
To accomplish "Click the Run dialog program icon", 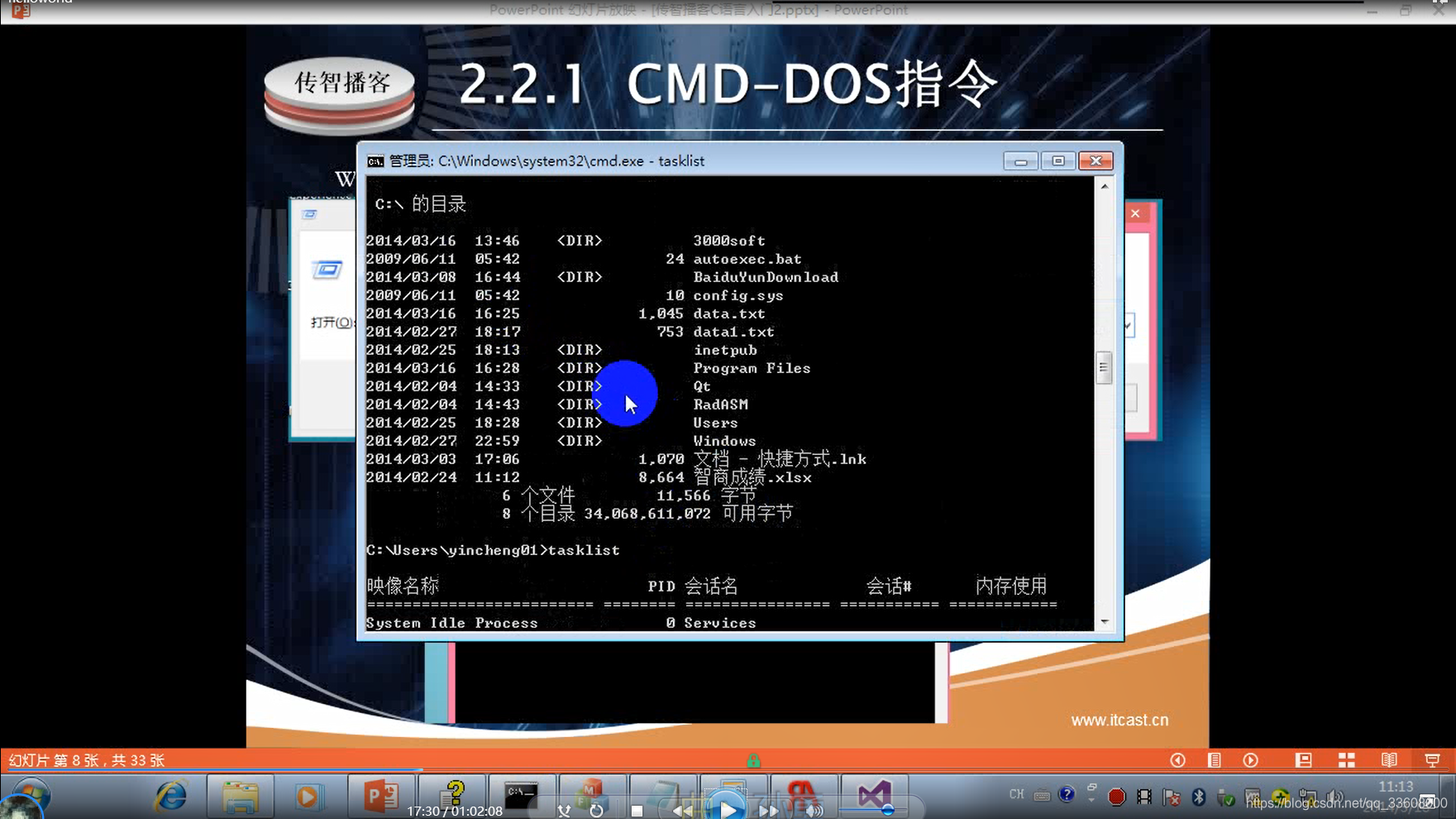I will pos(327,270).
